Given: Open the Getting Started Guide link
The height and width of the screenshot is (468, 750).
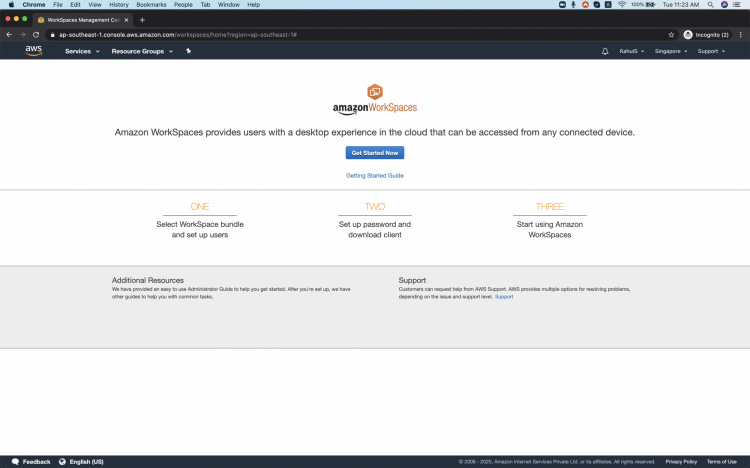Looking at the screenshot, I should [x=375, y=175].
